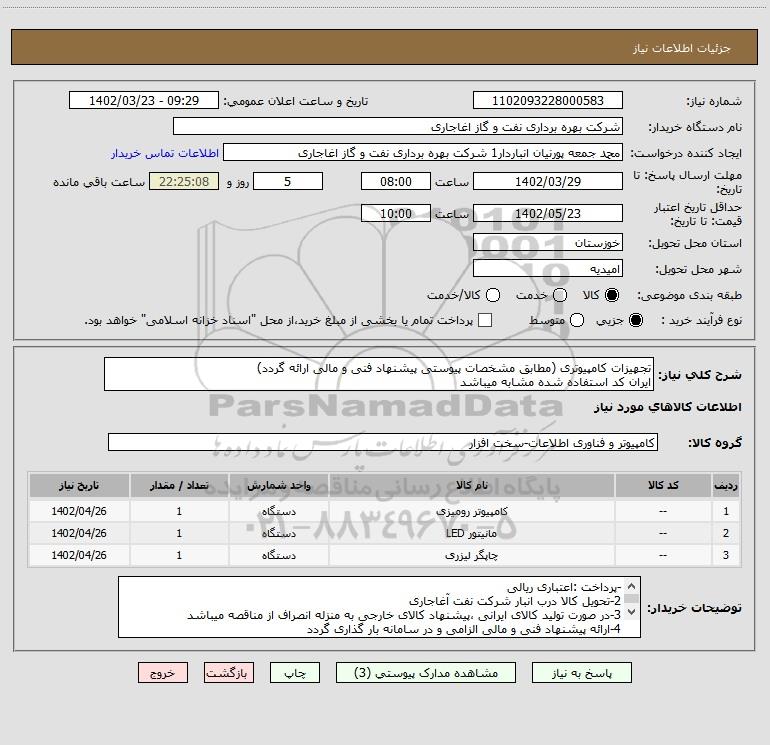
Task: Click the ردیف column header
Action: coord(726,485)
